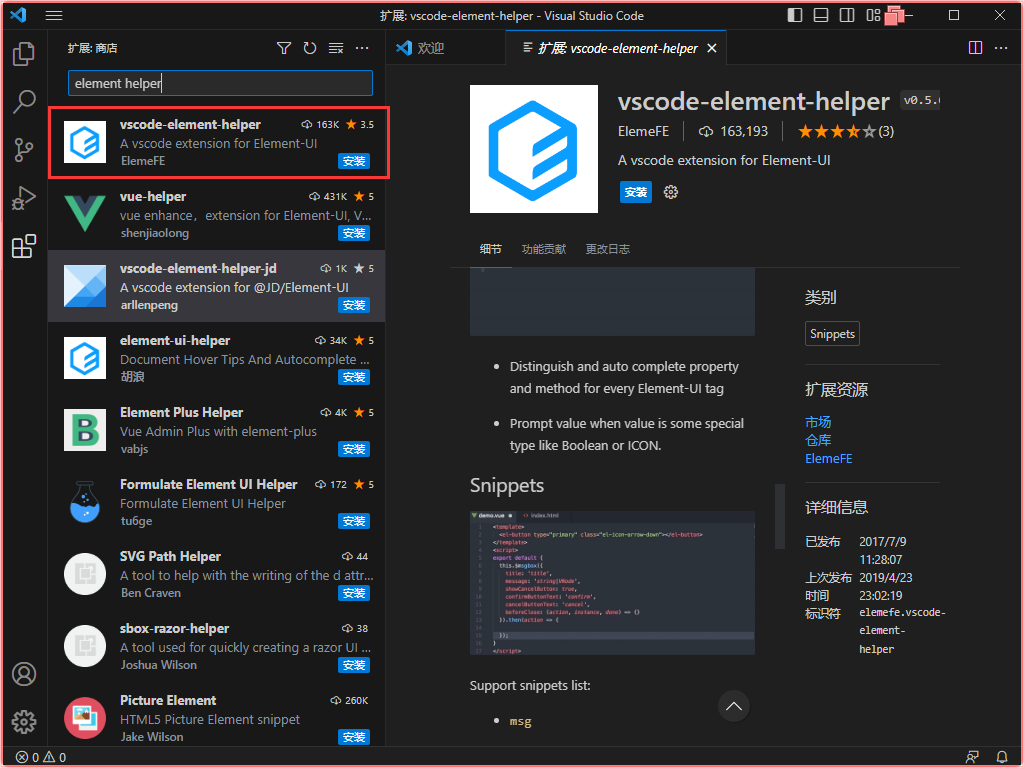Switch to the 更改日志 tab

tap(607, 249)
